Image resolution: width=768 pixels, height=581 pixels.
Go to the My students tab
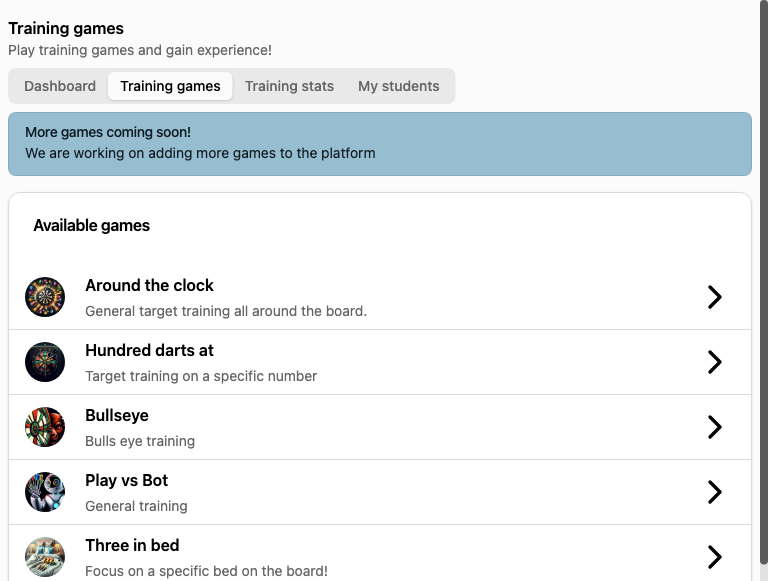pyautogui.click(x=399, y=86)
